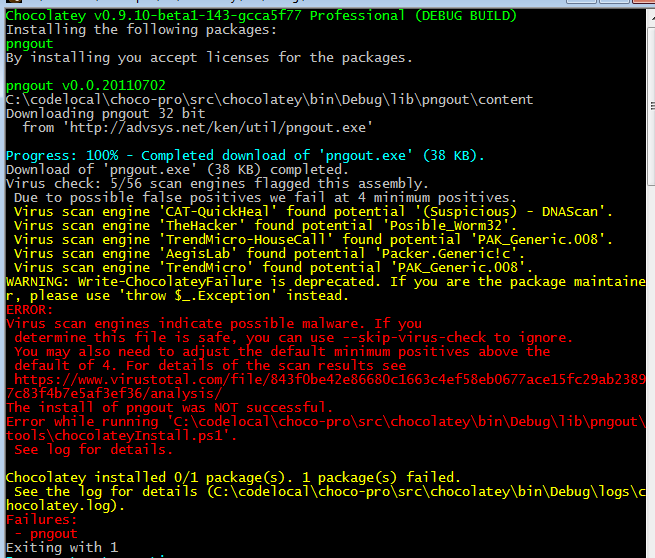Click 'See the log for details' logs path line
This screenshot has height=558, width=655.
(x=330, y=492)
